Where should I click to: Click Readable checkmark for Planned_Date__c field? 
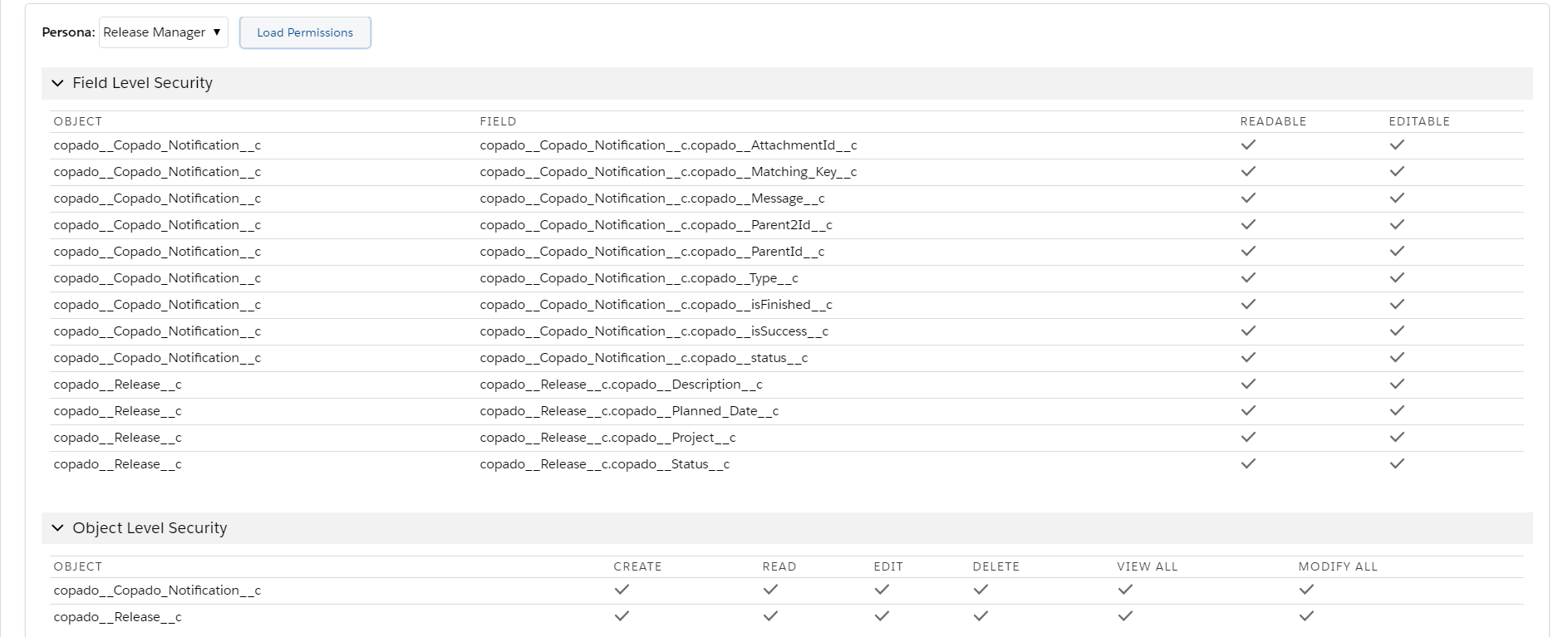[x=1248, y=410]
